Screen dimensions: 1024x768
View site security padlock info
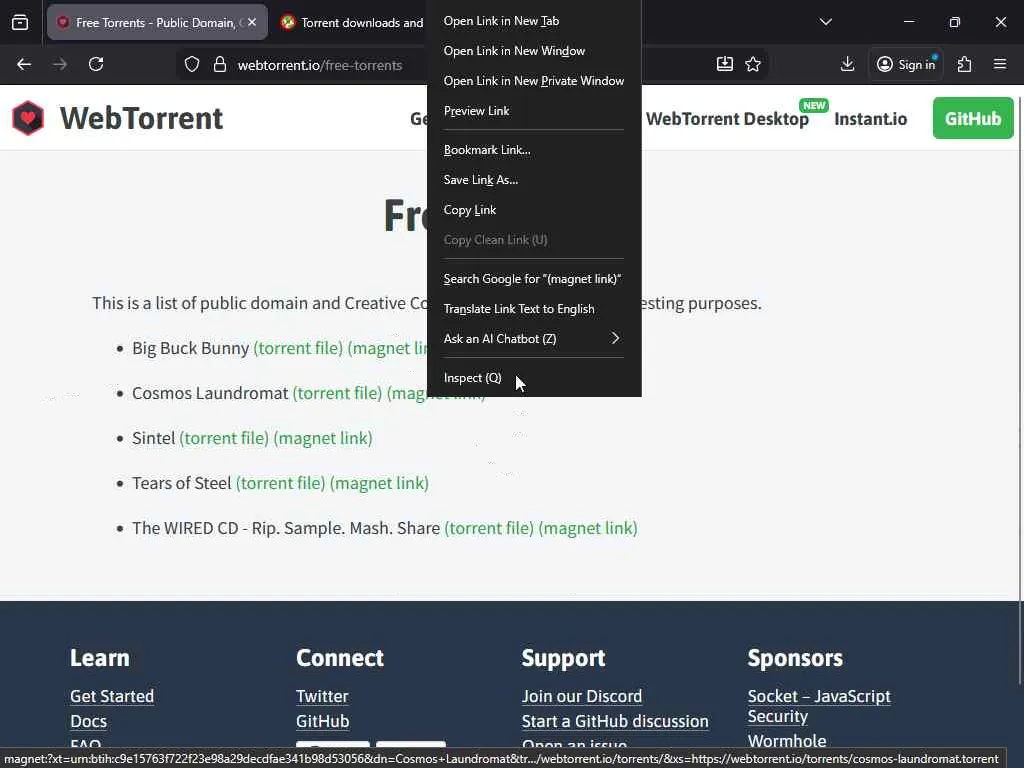click(220, 64)
